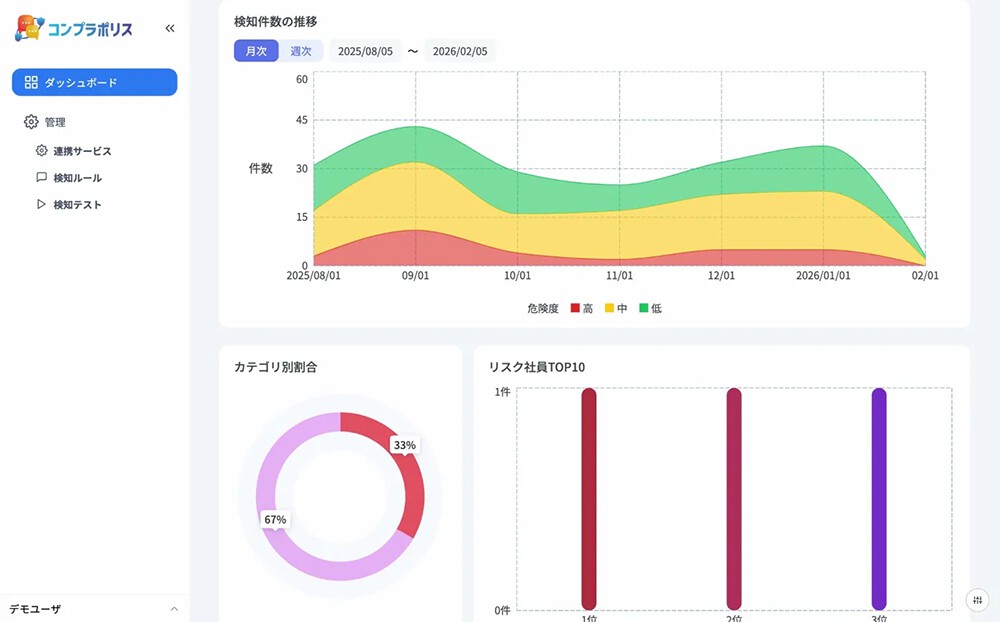Screen dimensions: 1000x622
Task: Open the end date 2026/02/05 picker
Action: click(x=460, y=51)
